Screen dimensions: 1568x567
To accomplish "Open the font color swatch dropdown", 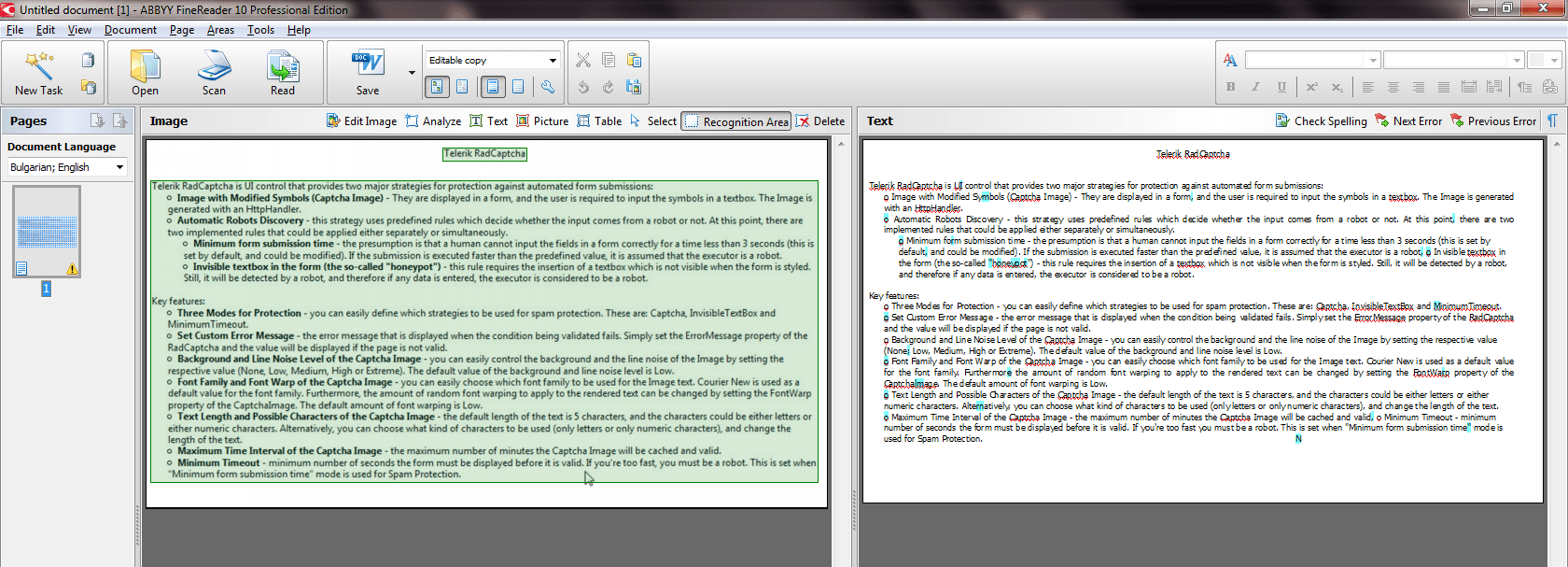I will click(1544, 61).
